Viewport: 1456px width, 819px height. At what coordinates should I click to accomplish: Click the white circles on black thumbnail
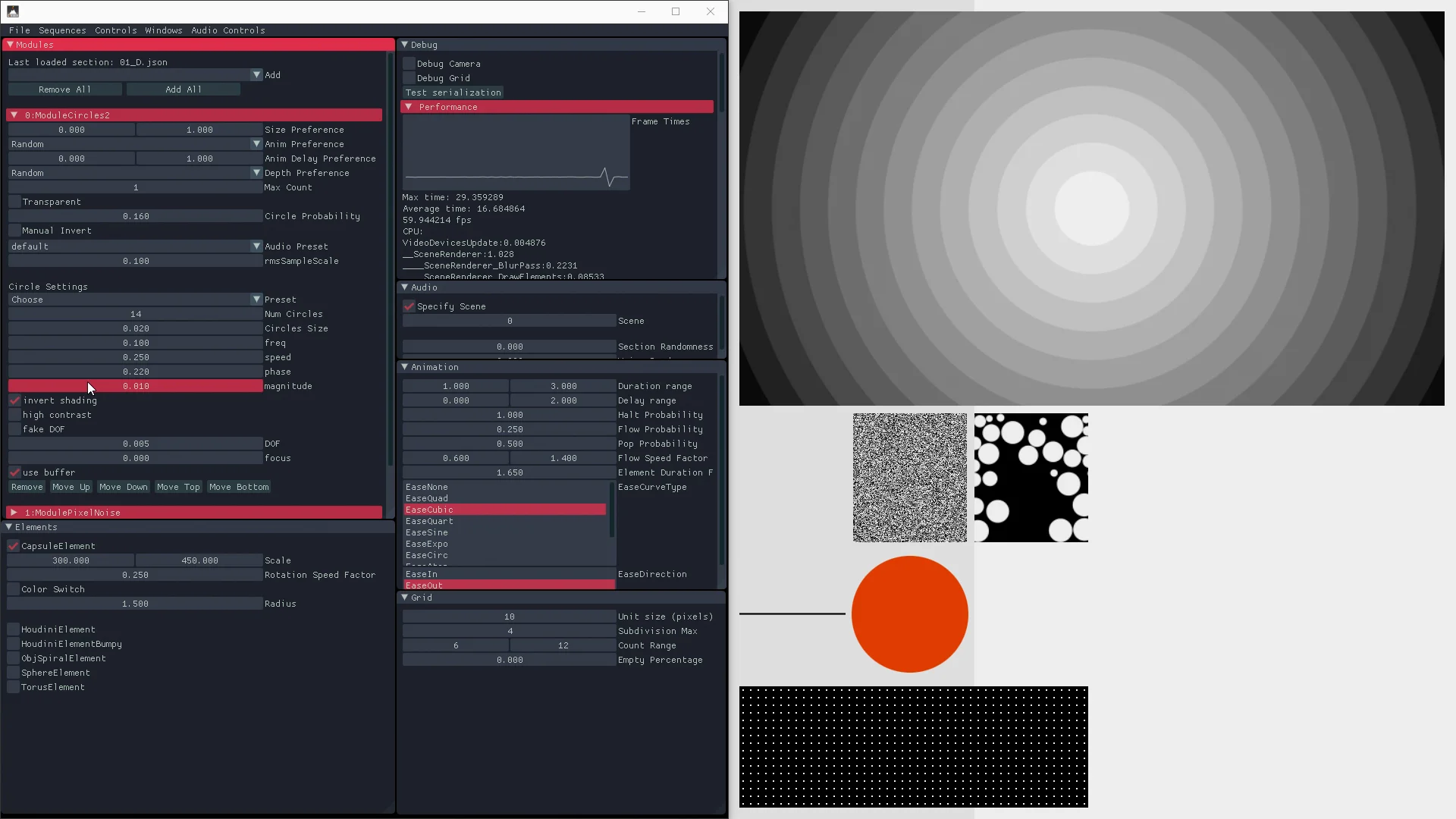(x=1031, y=478)
